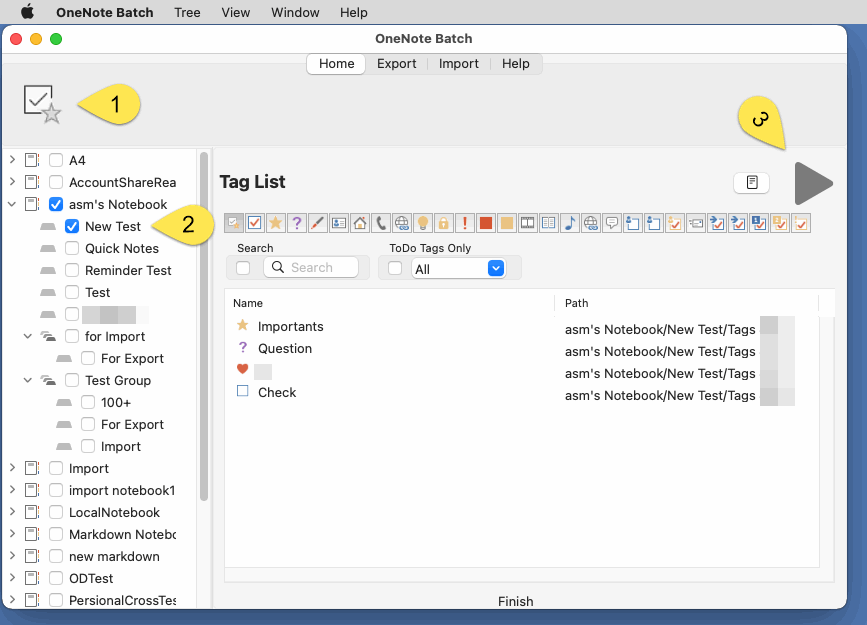Check the Reminder Test section checkbox
Viewport: 867px width, 625px height.
pyautogui.click(x=72, y=270)
